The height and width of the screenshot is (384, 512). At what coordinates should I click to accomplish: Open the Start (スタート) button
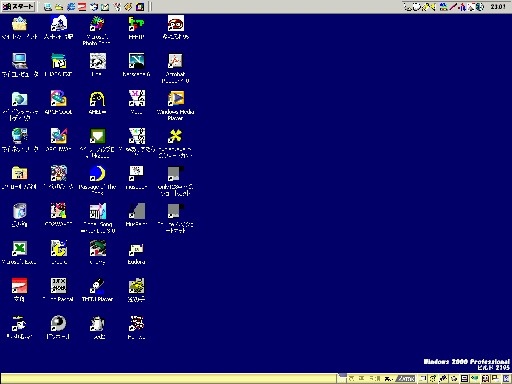[18, 7]
